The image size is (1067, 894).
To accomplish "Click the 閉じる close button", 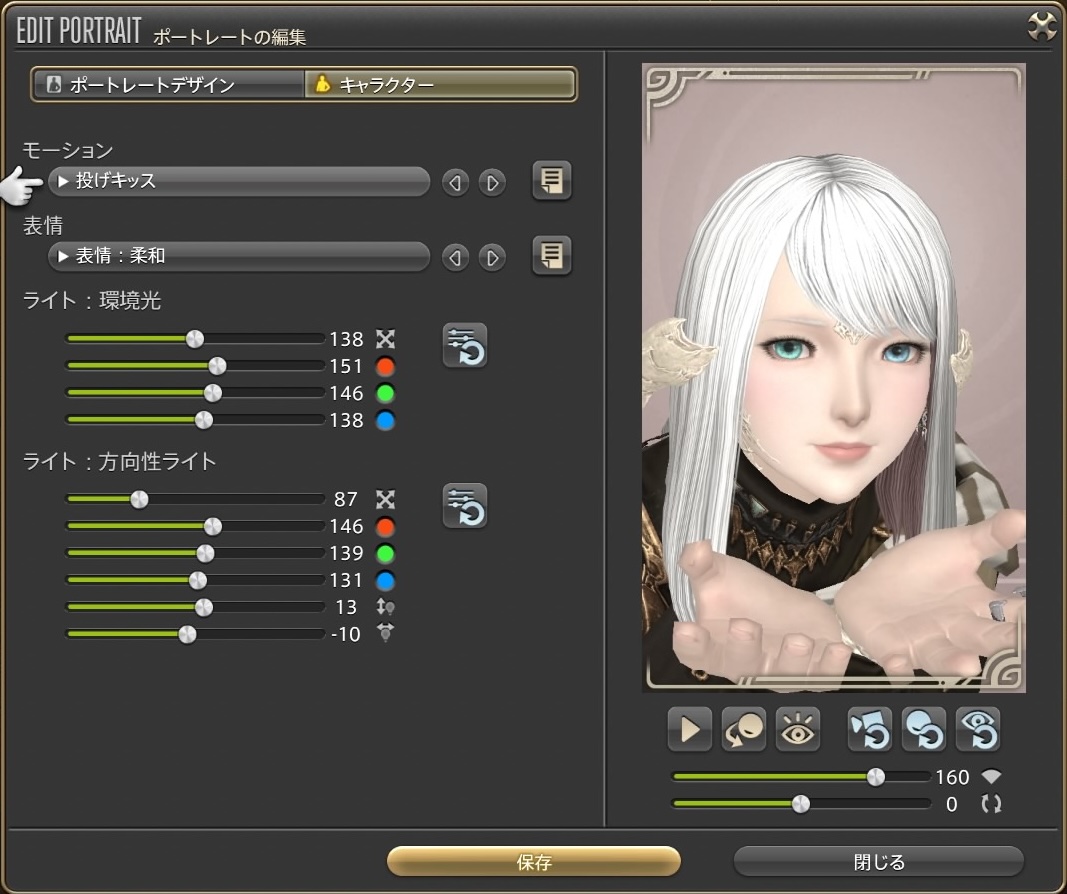I will 878,862.
